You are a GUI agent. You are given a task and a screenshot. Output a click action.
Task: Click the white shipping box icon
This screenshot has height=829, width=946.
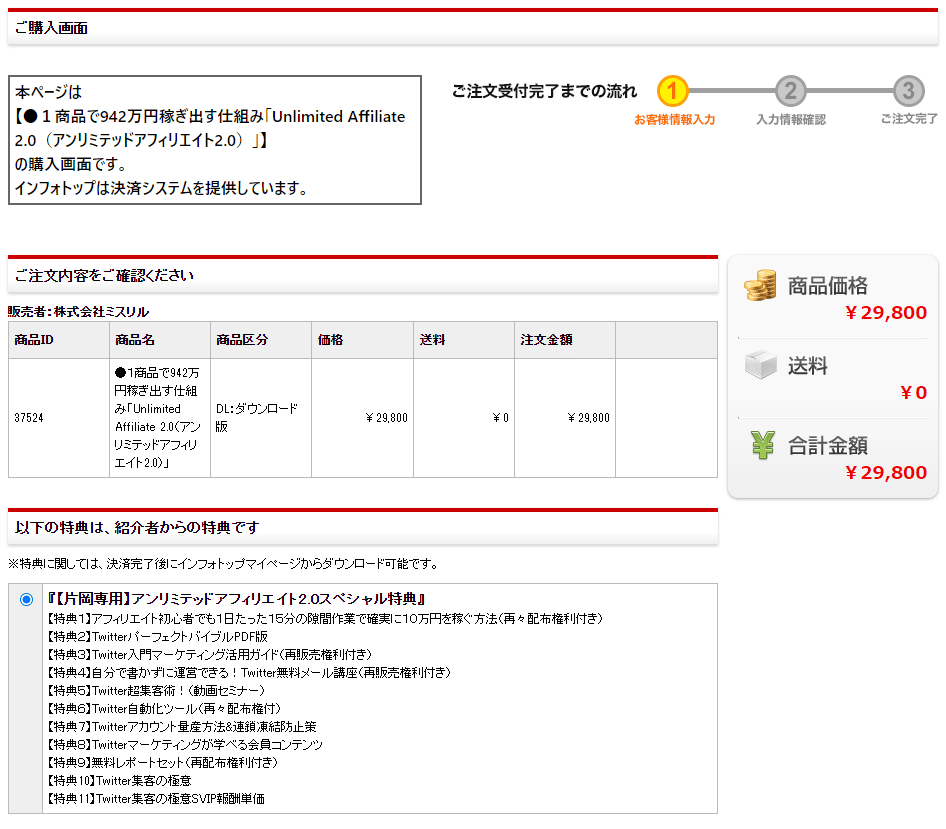(761, 366)
